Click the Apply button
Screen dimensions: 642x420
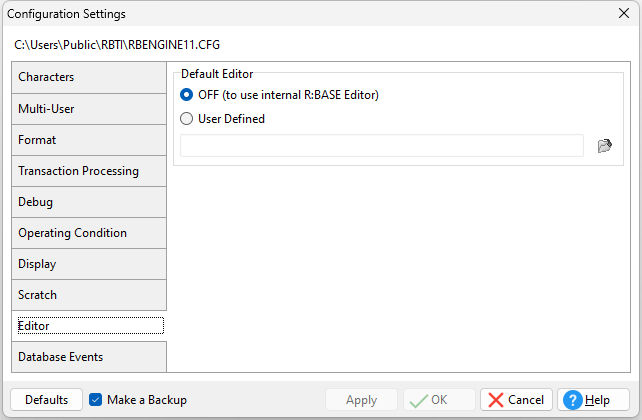point(361,400)
